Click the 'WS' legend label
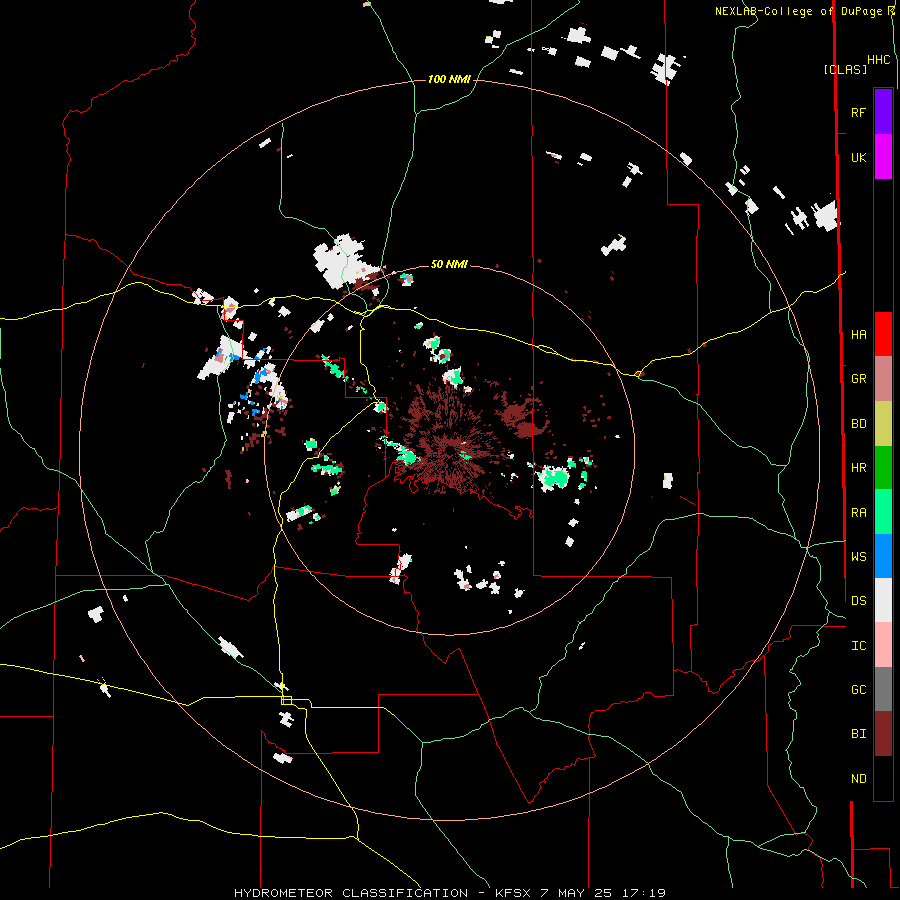Image resolution: width=900 pixels, height=900 pixels. pyautogui.click(x=858, y=557)
